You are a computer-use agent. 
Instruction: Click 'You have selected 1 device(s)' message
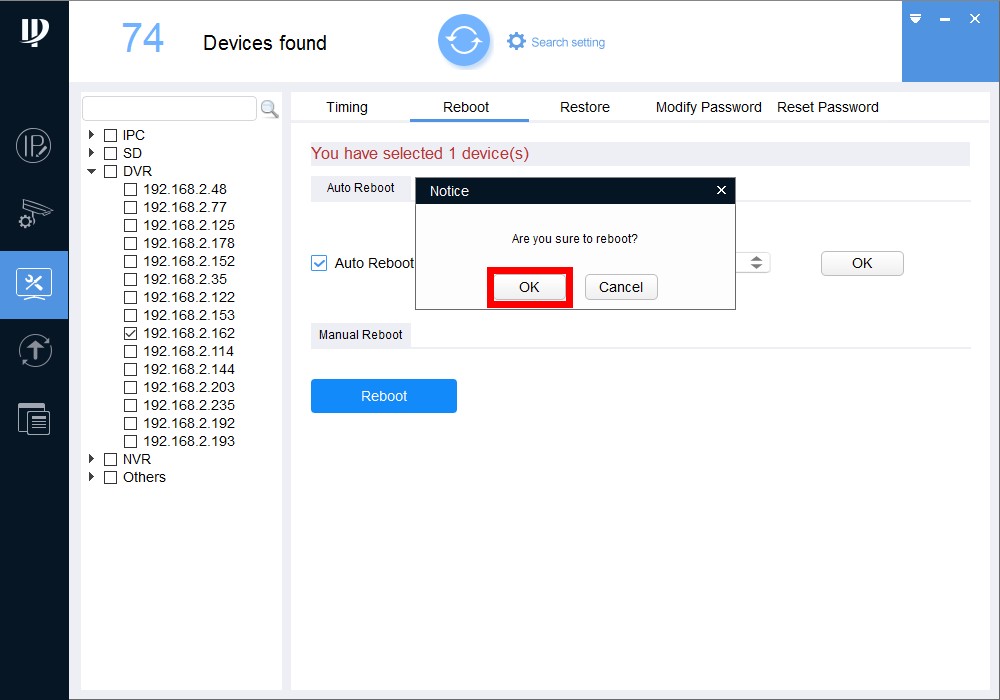coord(420,154)
